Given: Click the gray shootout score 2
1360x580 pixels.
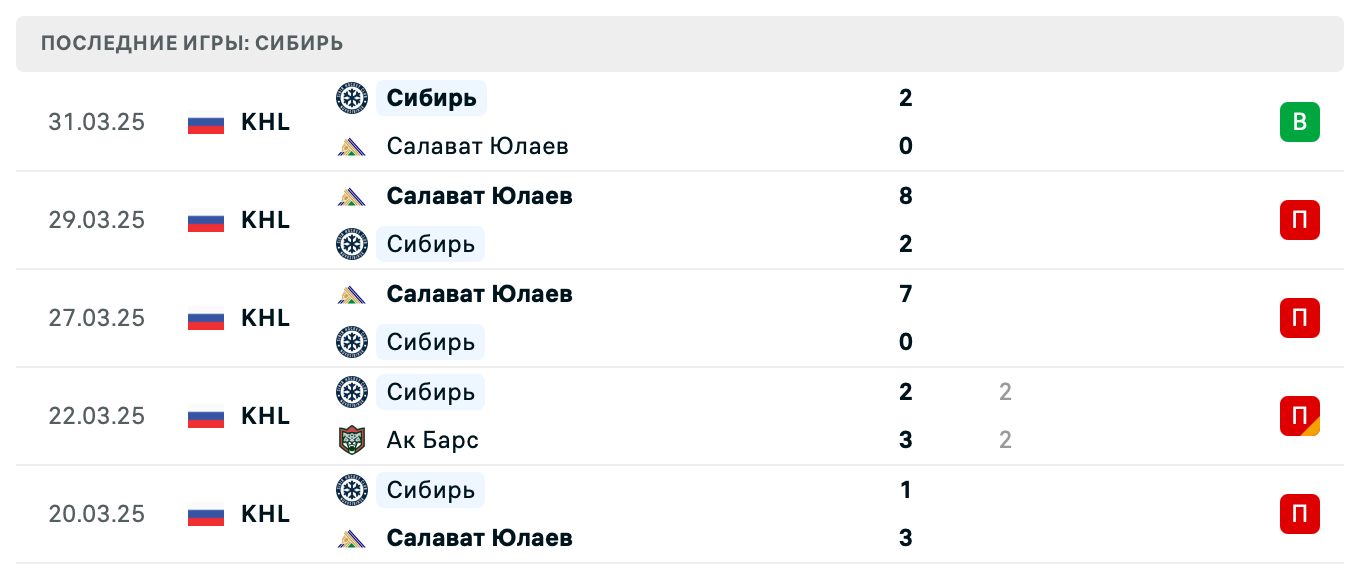Looking at the screenshot, I should tap(1005, 392).
